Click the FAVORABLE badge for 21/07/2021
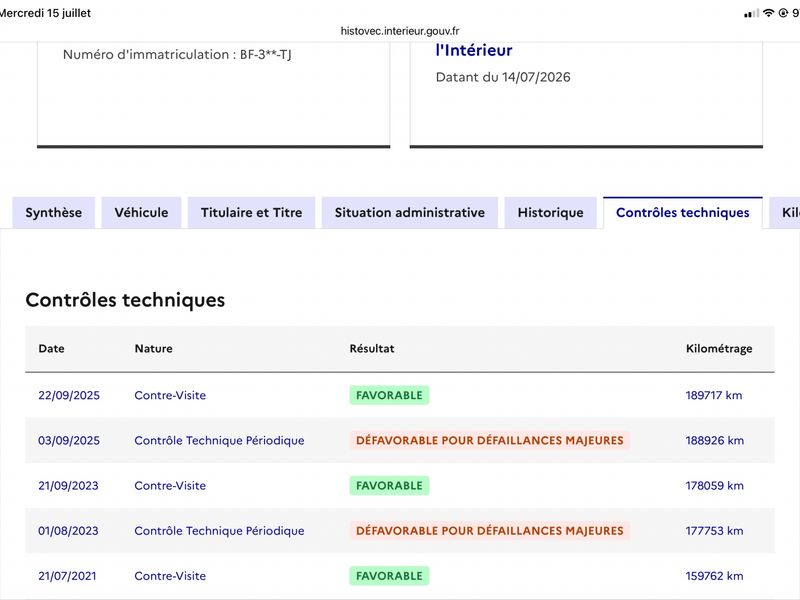Screen dimensions: 800x600 pos(389,576)
